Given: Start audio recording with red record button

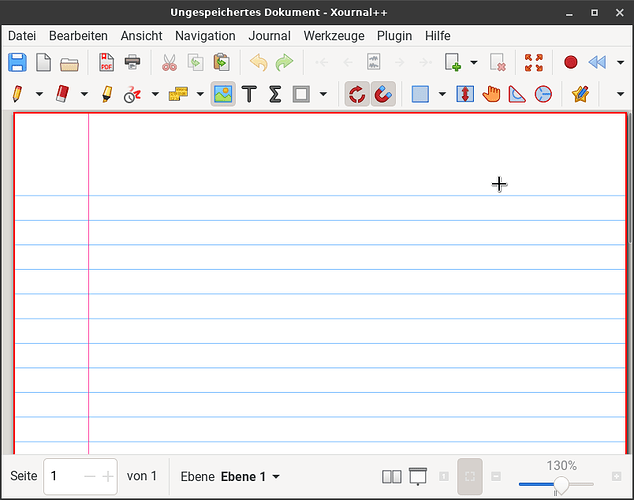Looking at the screenshot, I should click(571, 63).
